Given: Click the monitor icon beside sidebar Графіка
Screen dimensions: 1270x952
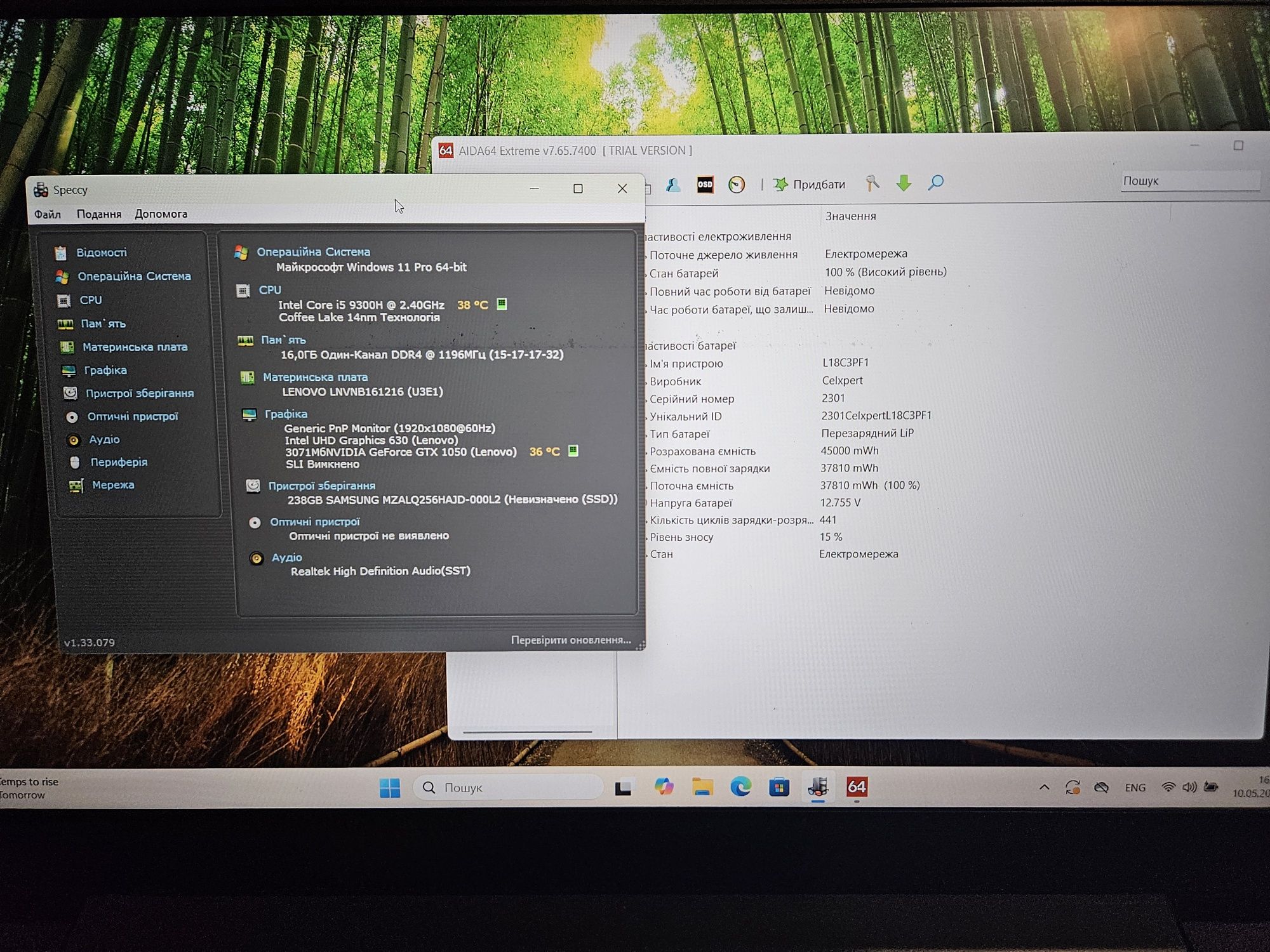Looking at the screenshot, I should pyautogui.click(x=69, y=371).
